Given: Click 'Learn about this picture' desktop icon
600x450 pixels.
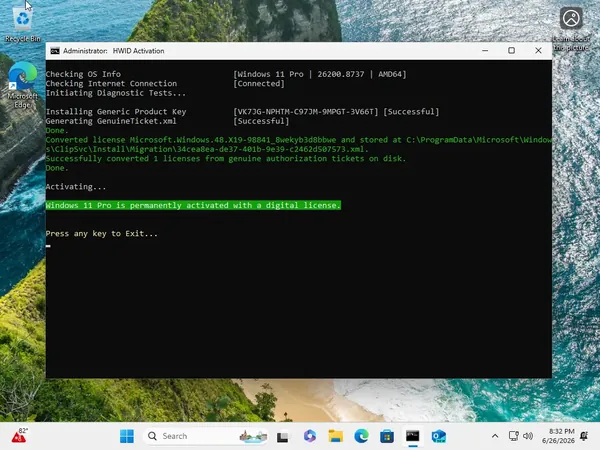Looking at the screenshot, I should coord(571,29).
